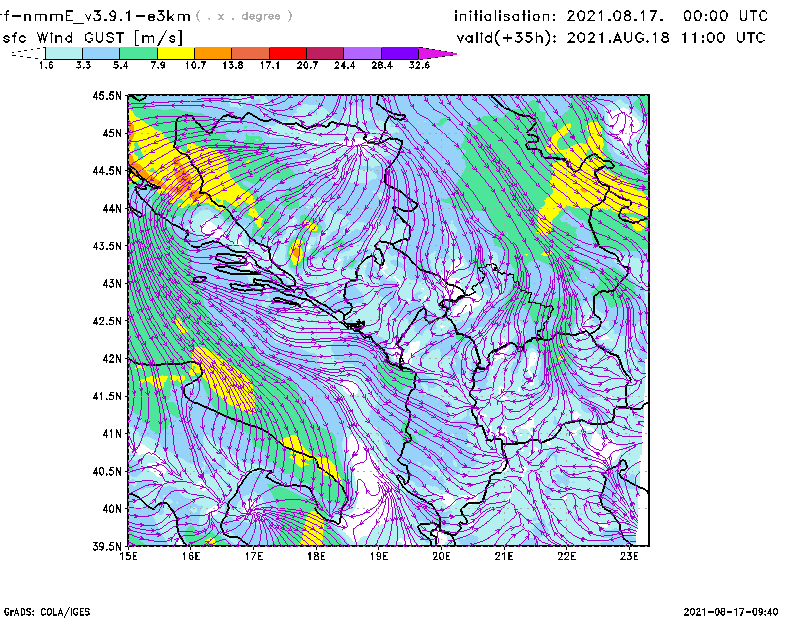800x618 pixels.
Task: Click the legend value 1.6
Action: [x=46, y=65]
